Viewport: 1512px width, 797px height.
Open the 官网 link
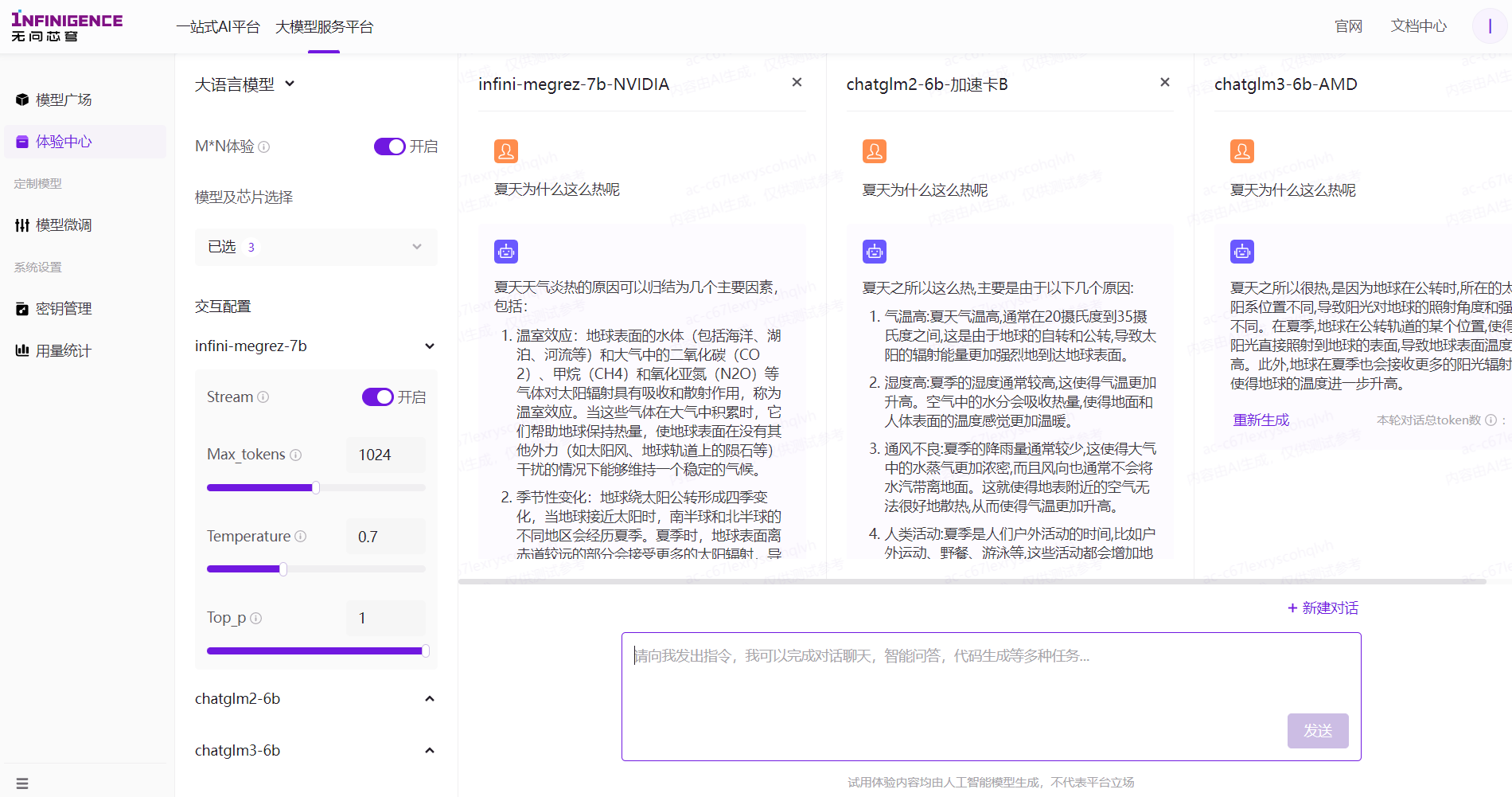point(1348,27)
